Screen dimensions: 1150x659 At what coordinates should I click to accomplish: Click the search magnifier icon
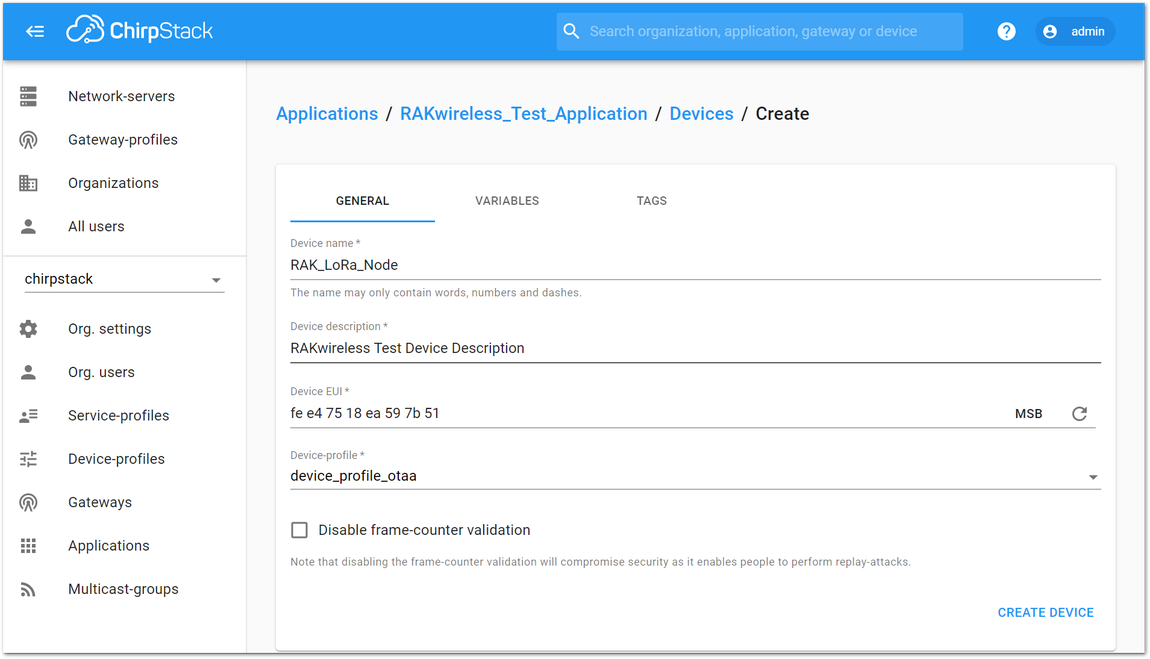coord(571,32)
